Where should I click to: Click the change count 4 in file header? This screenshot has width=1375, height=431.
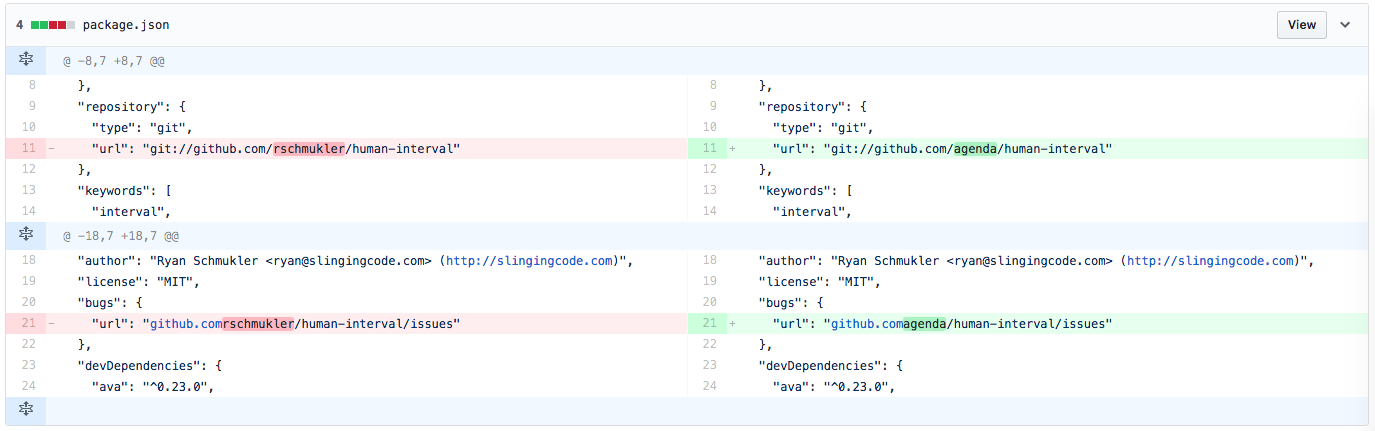coord(20,25)
